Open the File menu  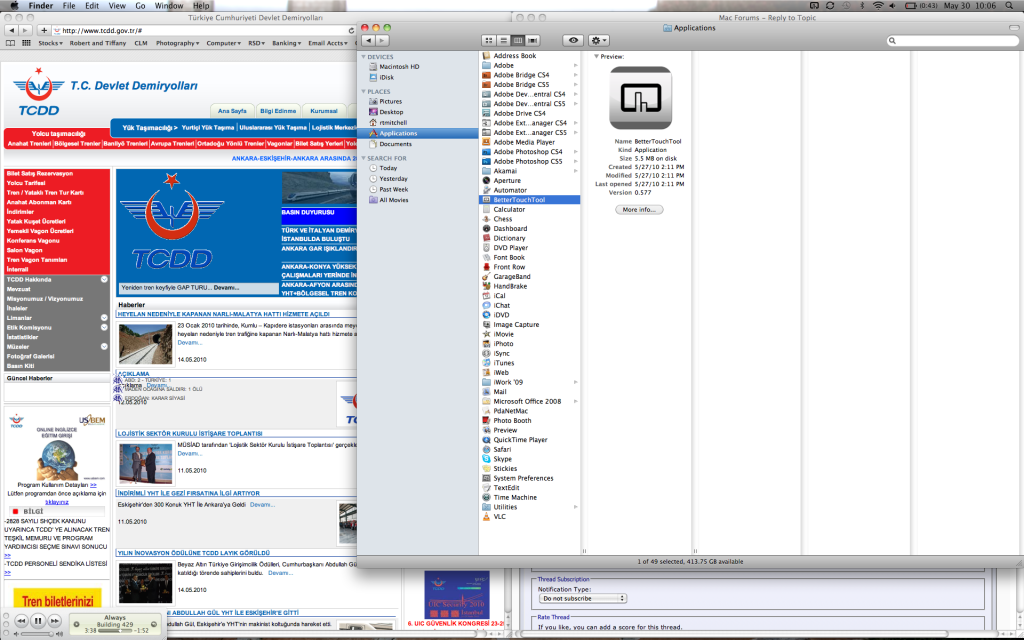click(69, 5)
